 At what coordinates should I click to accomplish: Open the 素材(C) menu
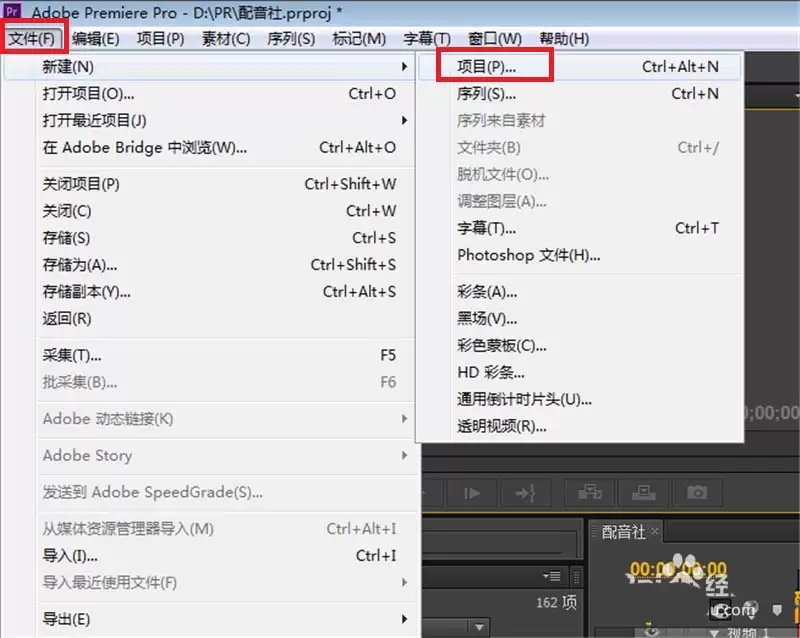coord(226,39)
